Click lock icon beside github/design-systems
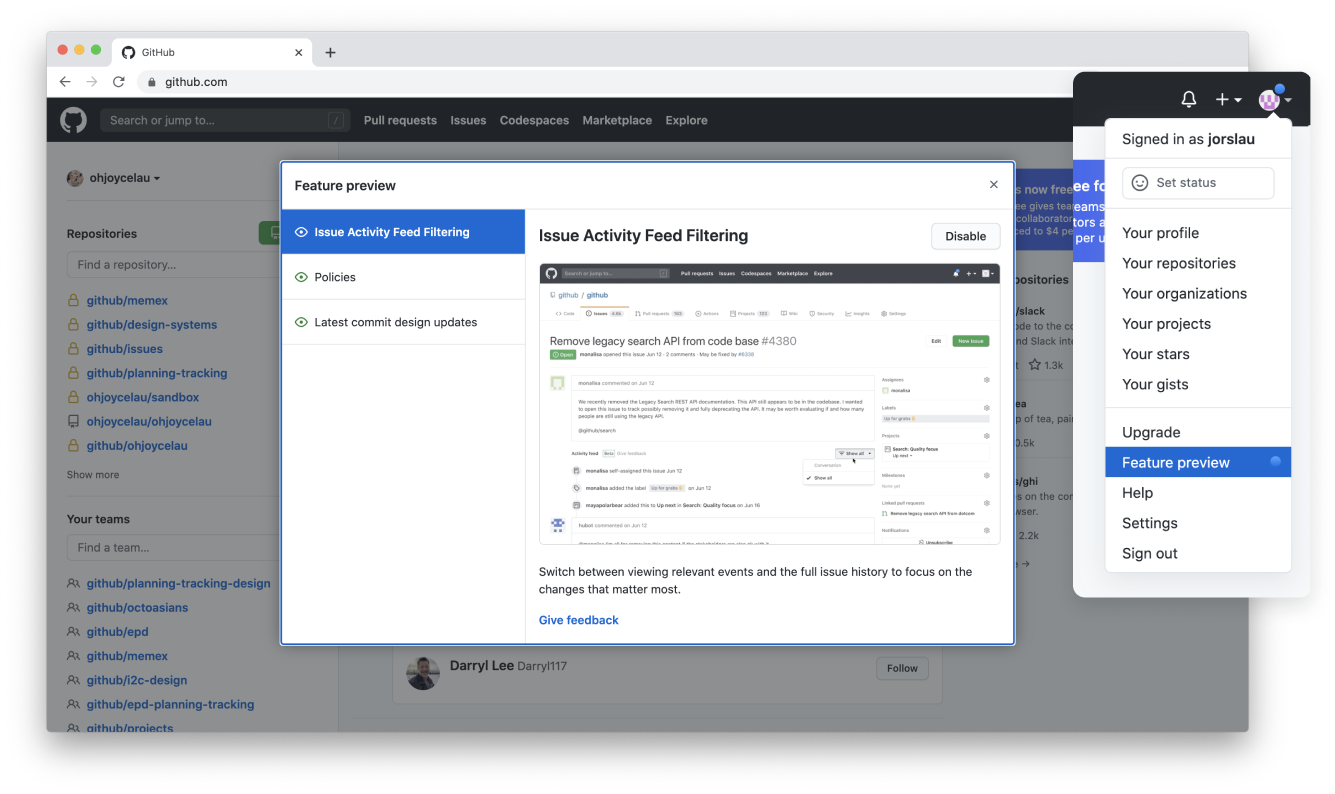Viewport: 1335px width, 794px height. [x=73, y=324]
